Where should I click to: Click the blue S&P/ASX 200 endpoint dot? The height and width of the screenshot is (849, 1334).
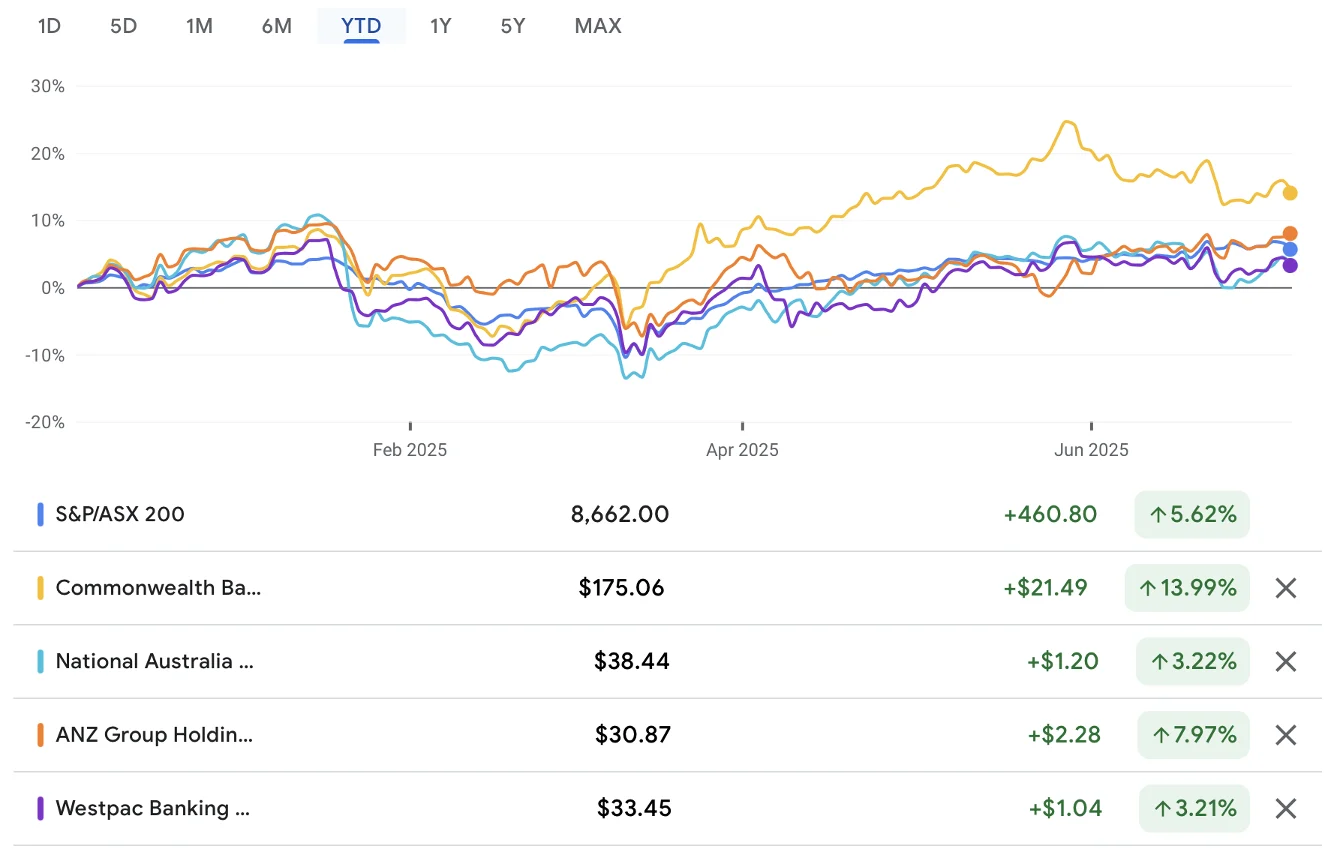pyautogui.click(x=1290, y=249)
